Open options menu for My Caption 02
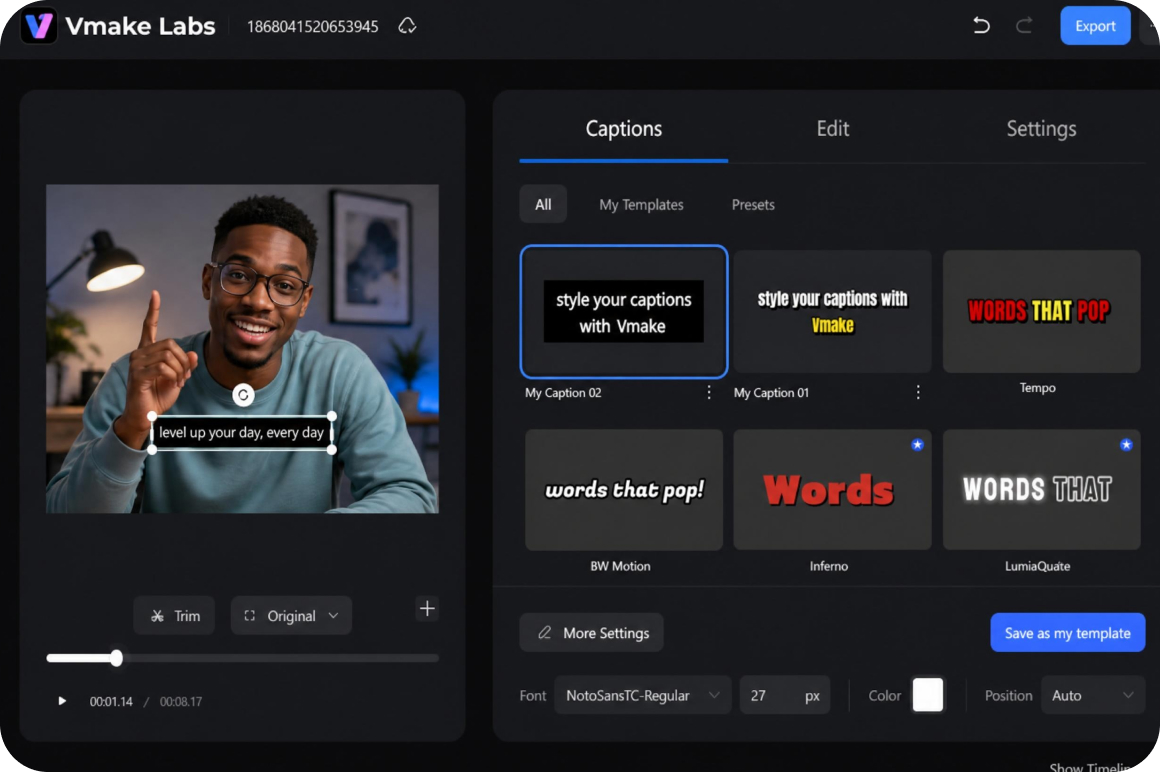Screen dimensions: 1160x772 coord(709,392)
